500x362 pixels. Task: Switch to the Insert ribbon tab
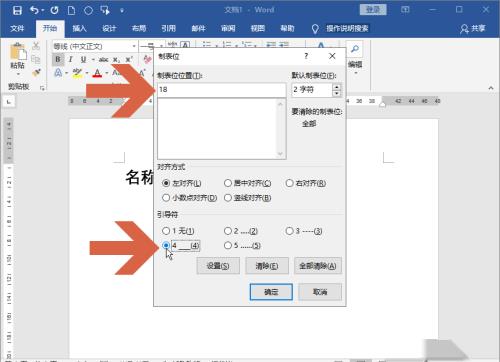[80, 29]
